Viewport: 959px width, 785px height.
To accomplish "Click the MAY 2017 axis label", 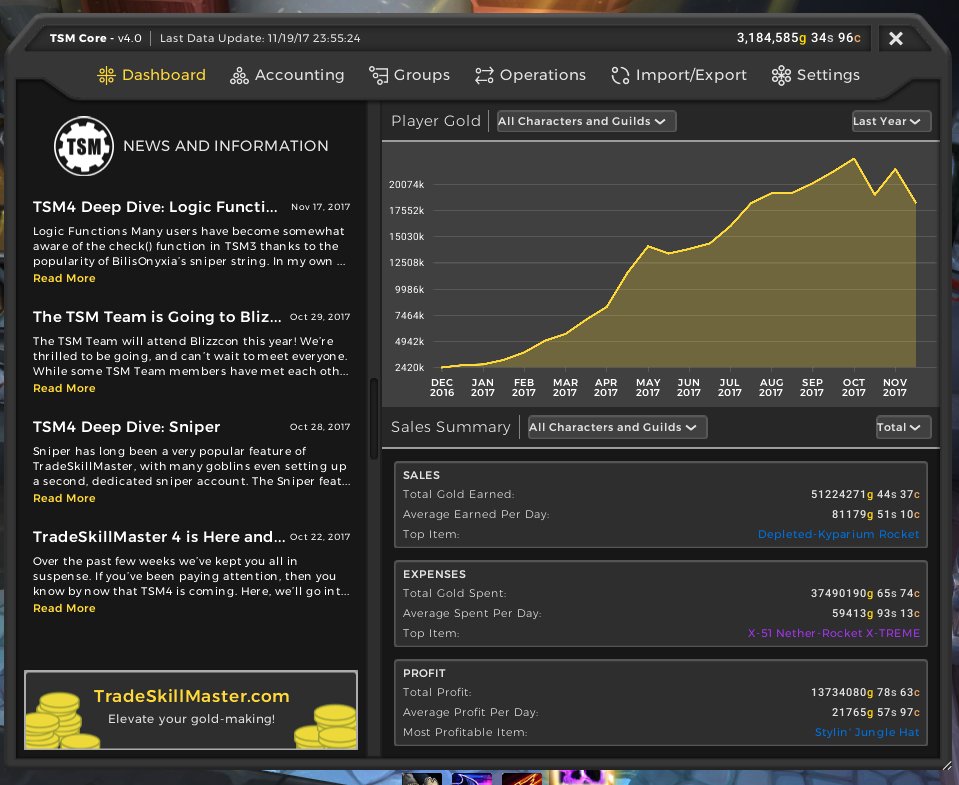I will click(648, 387).
